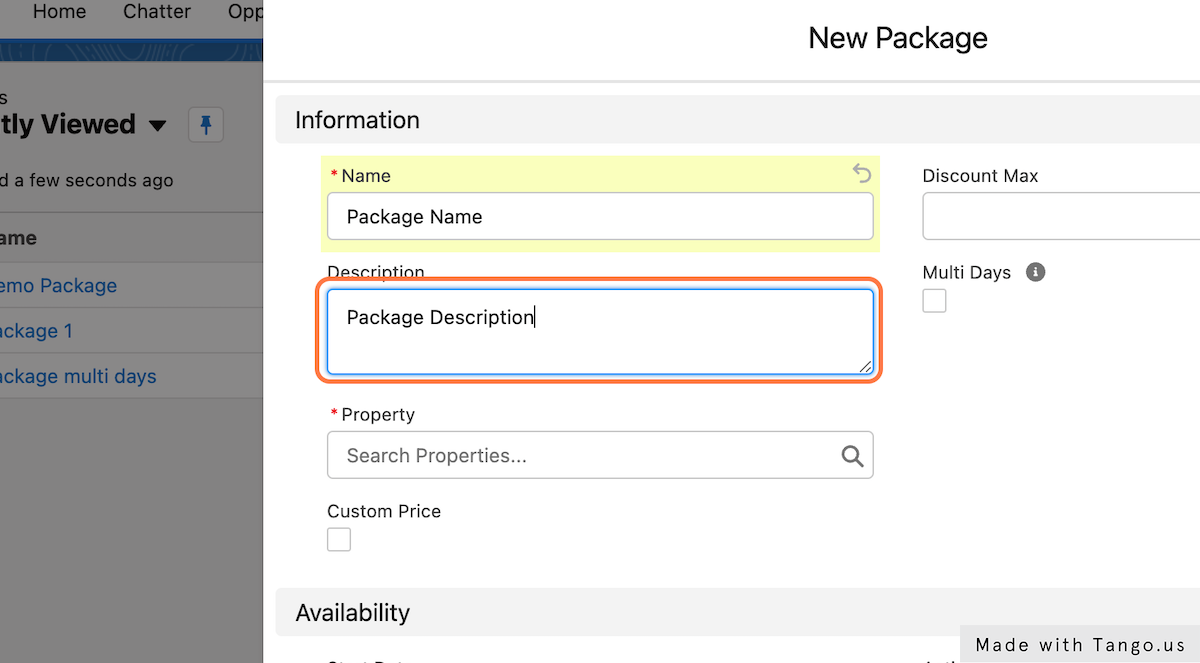This screenshot has height=663, width=1200.
Task: Click the Made with Tango.us badge
Action: [x=1080, y=645]
